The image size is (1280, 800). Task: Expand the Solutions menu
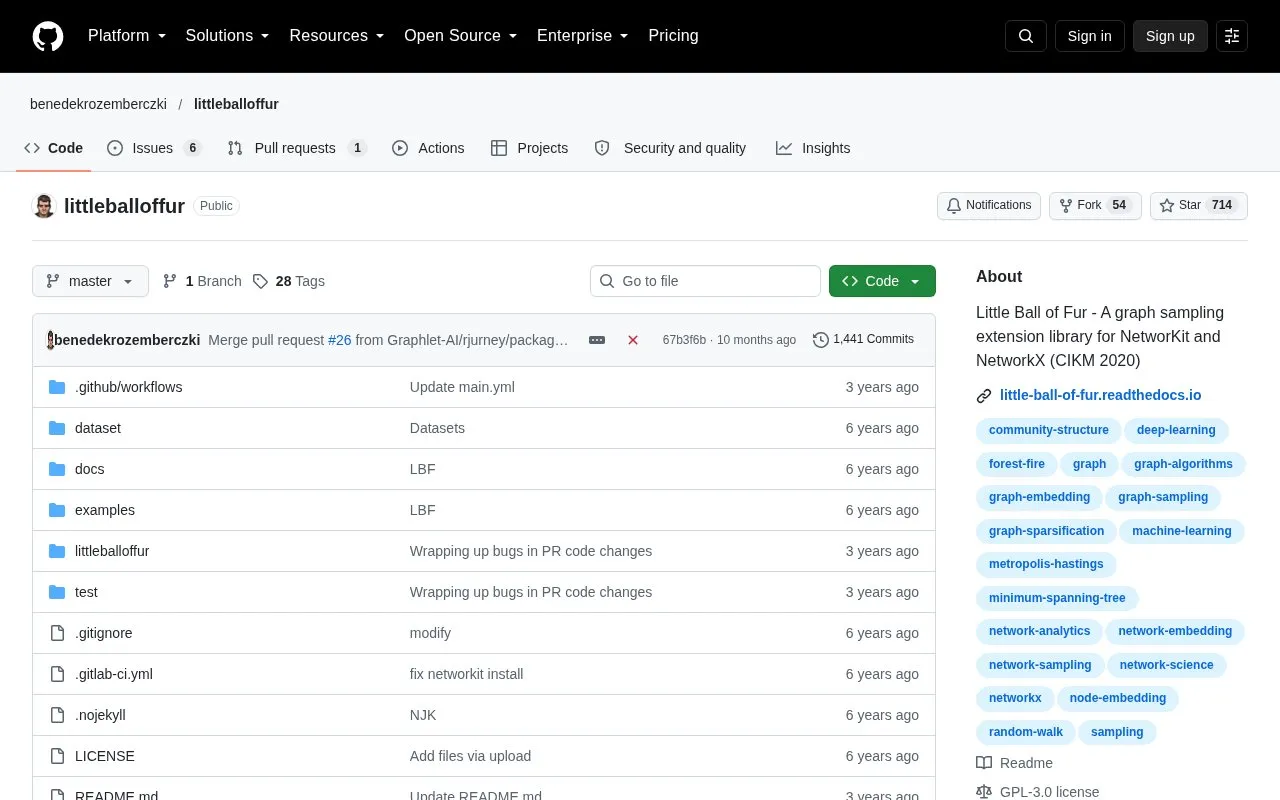[x=228, y=36]
